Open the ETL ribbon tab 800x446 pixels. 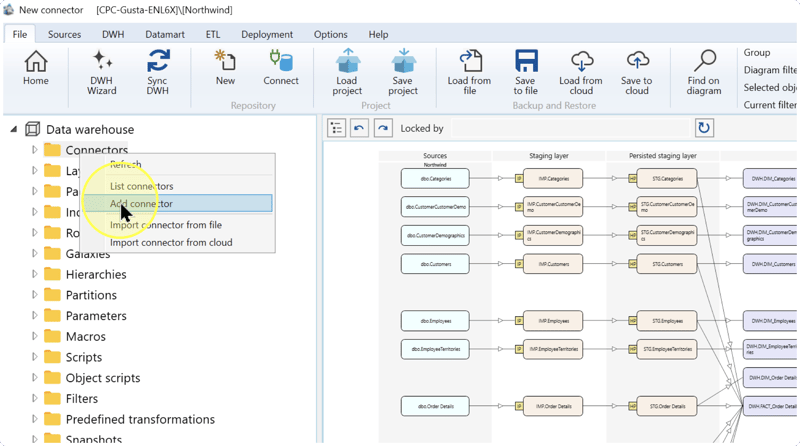tap(213, 34)
